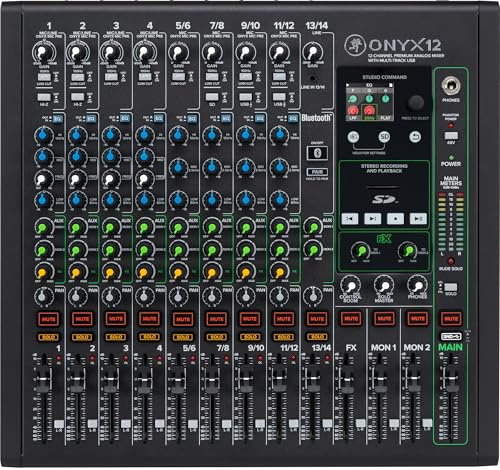Image resolution: width=500 pixels, height=470 pixels.
Task: Solo channel 13/14
Action: point(317,337)
